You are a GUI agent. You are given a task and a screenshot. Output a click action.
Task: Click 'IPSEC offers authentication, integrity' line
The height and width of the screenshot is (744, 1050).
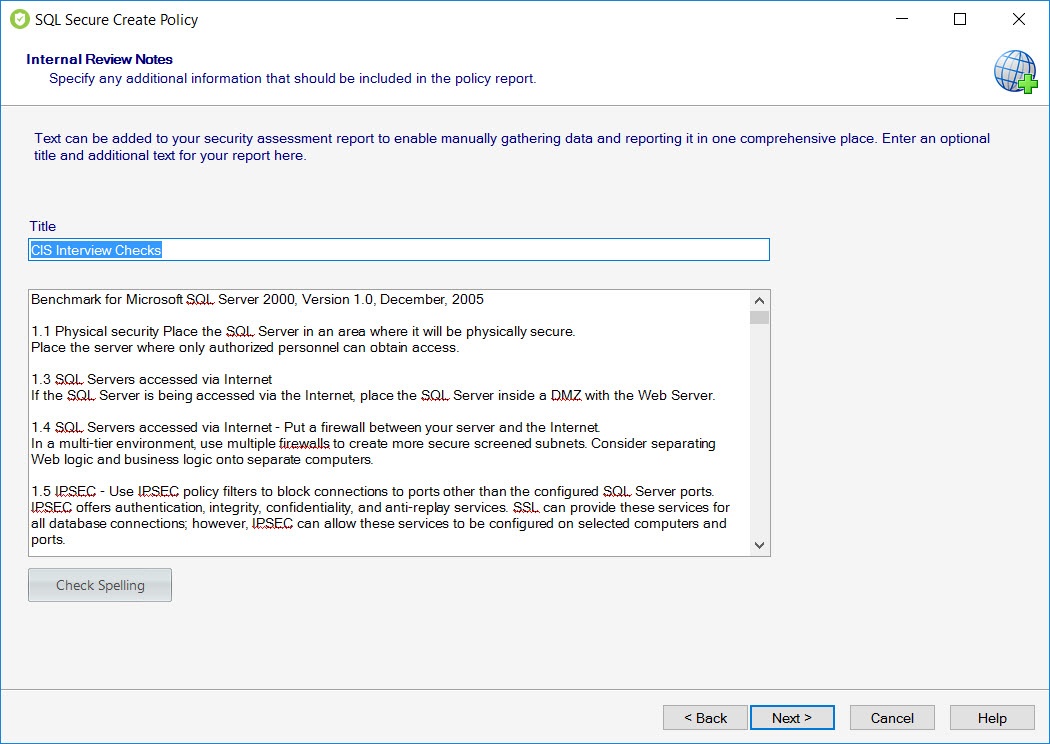point(380,508)
